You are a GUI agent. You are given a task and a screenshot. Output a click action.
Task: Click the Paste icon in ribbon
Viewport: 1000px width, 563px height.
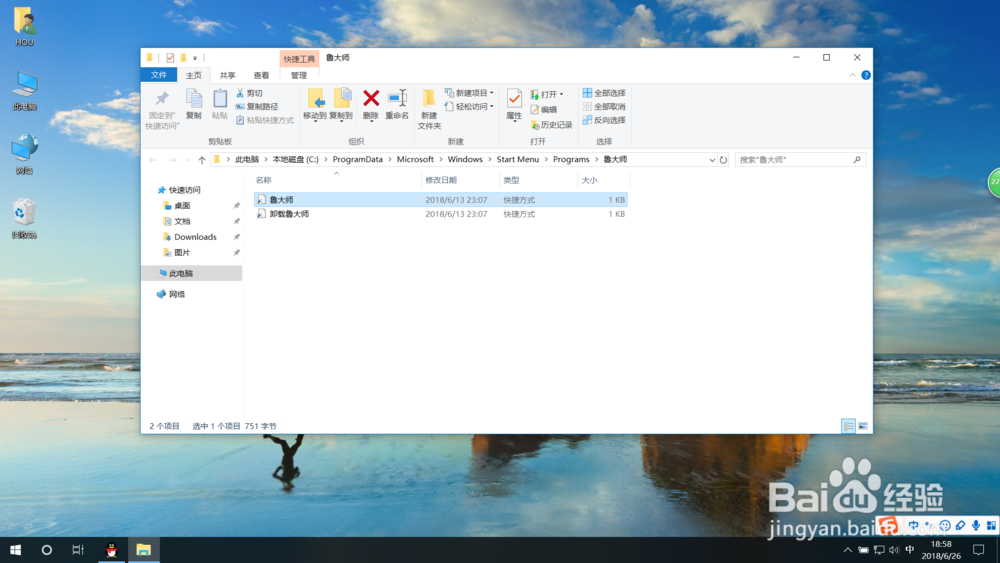(220, 99)
